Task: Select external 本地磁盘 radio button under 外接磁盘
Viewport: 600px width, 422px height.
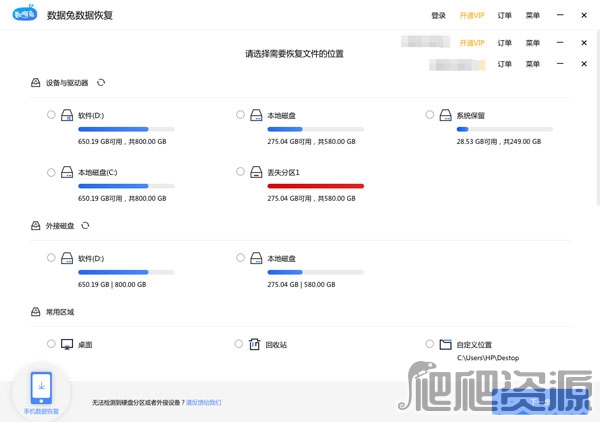Action: [x=240, y=257]
